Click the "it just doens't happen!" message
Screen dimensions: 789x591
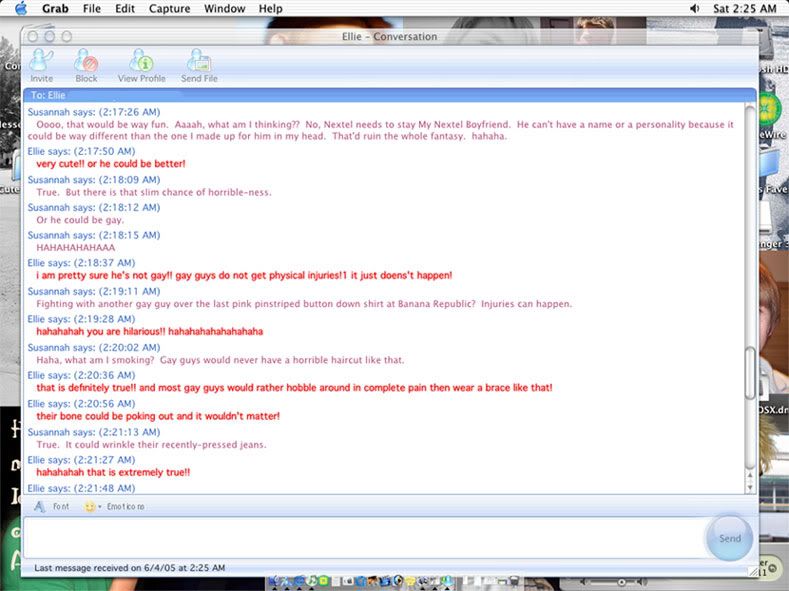tap(244, 275)
